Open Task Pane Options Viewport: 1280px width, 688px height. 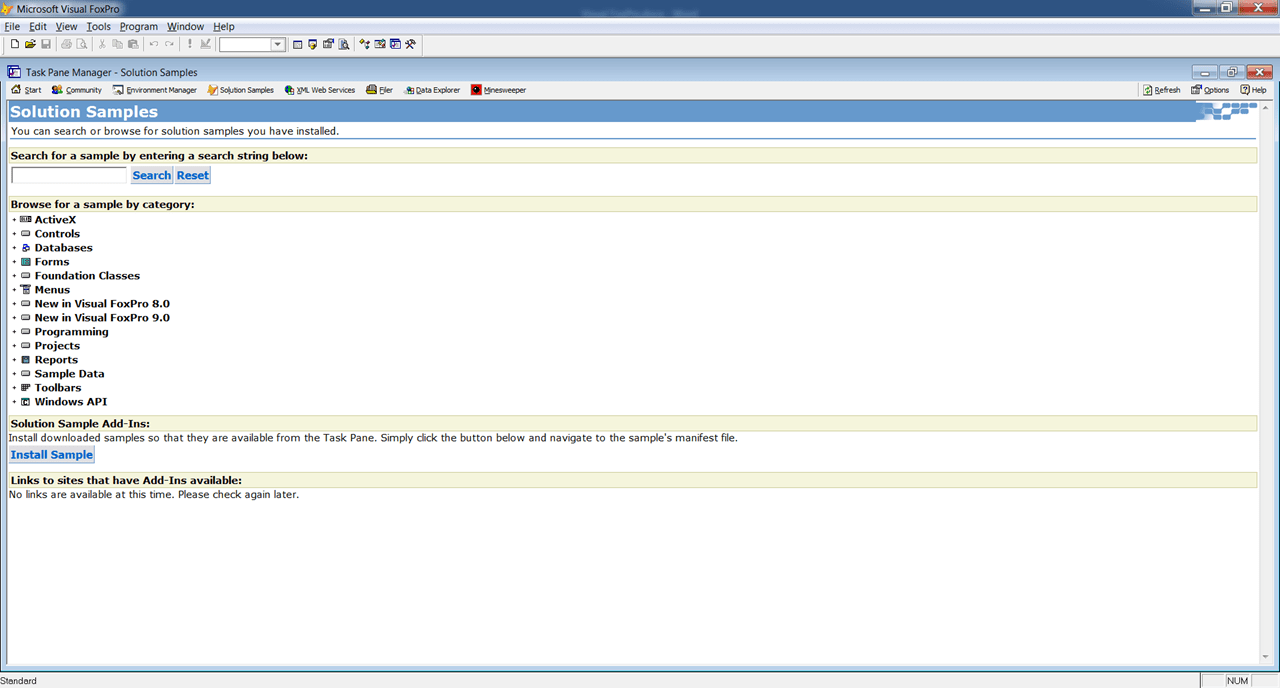pos(1210,90)
